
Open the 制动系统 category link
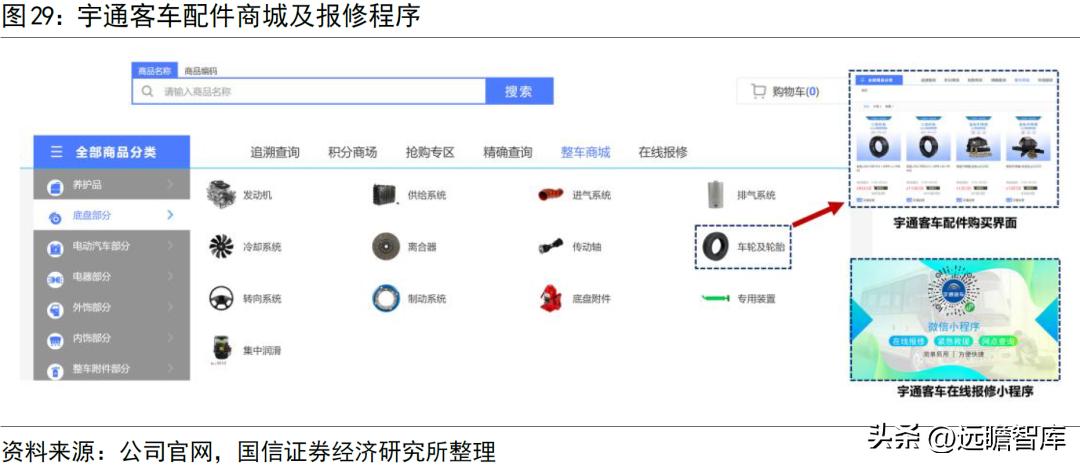[427, 298]
